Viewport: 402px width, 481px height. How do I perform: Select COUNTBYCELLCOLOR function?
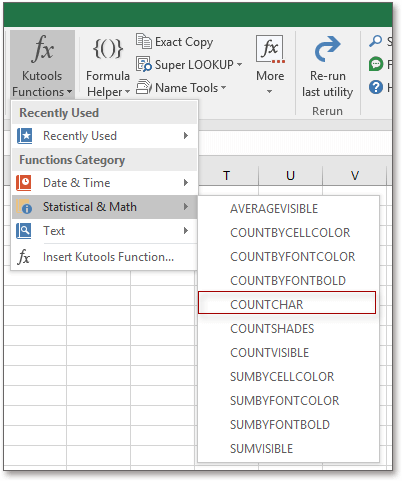[289, 233]
